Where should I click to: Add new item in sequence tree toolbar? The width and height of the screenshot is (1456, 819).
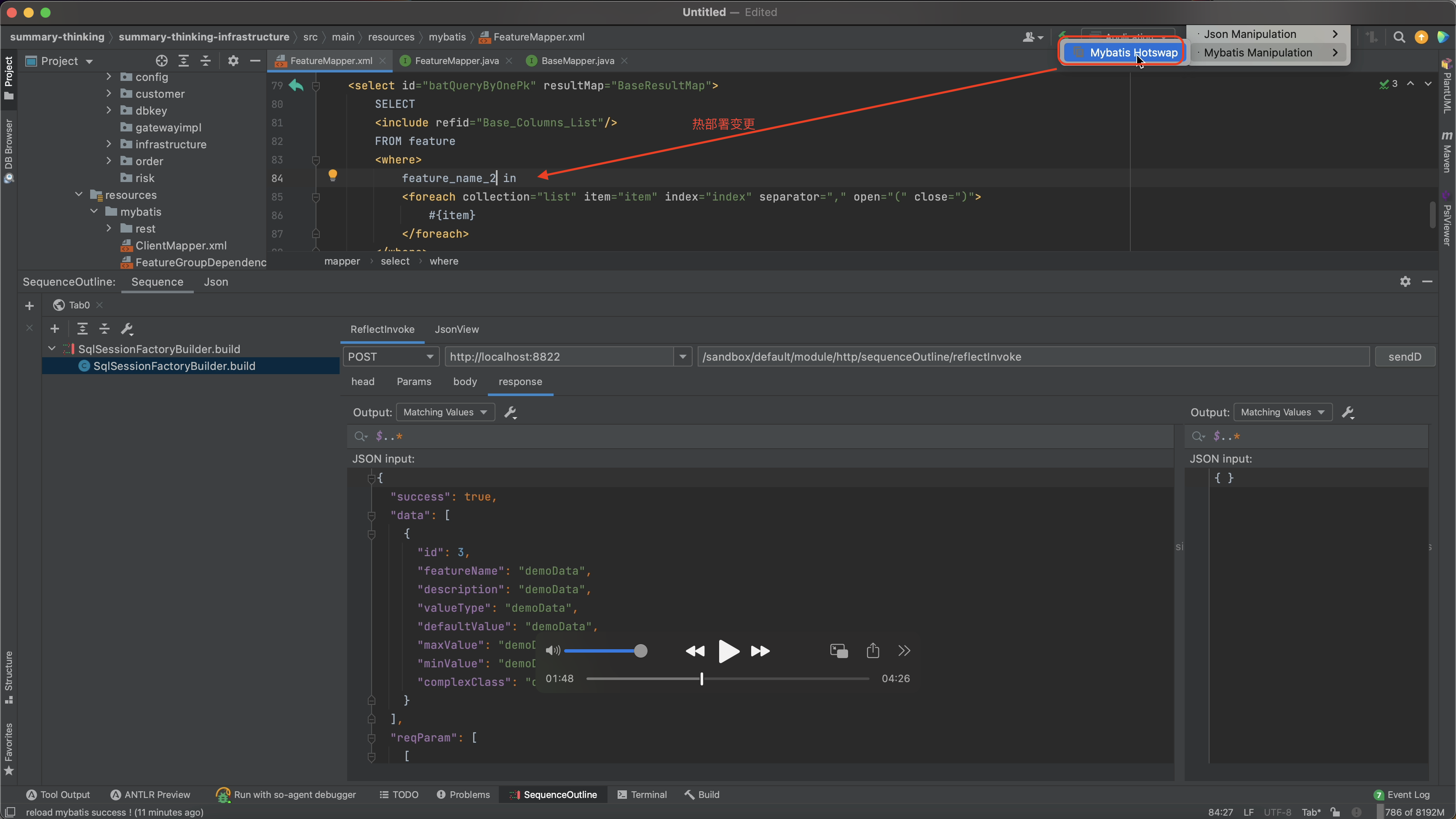click(55, 328)
